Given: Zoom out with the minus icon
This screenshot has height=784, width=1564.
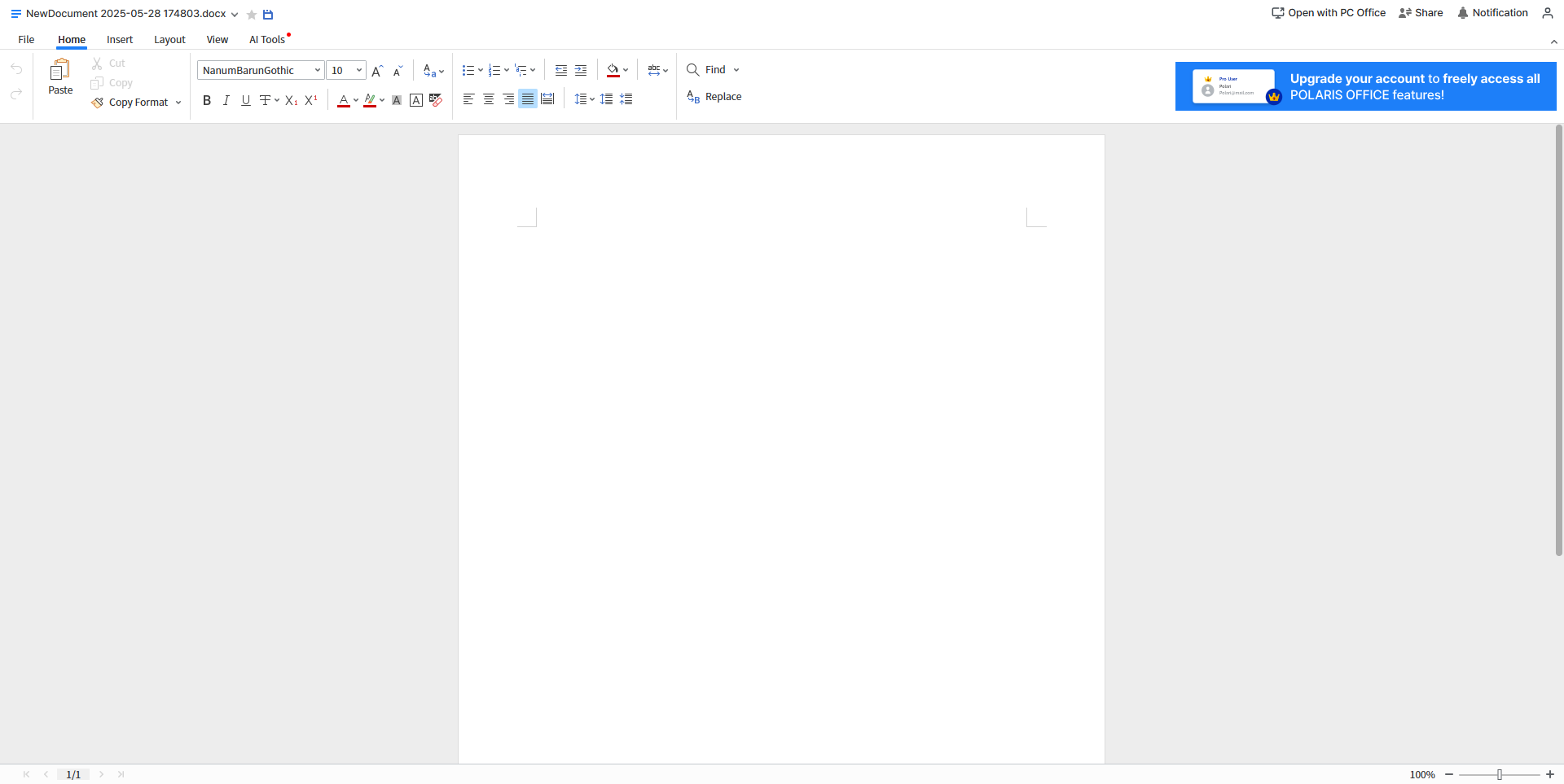Looking at the screenshot, I should tap(1449, 774).
